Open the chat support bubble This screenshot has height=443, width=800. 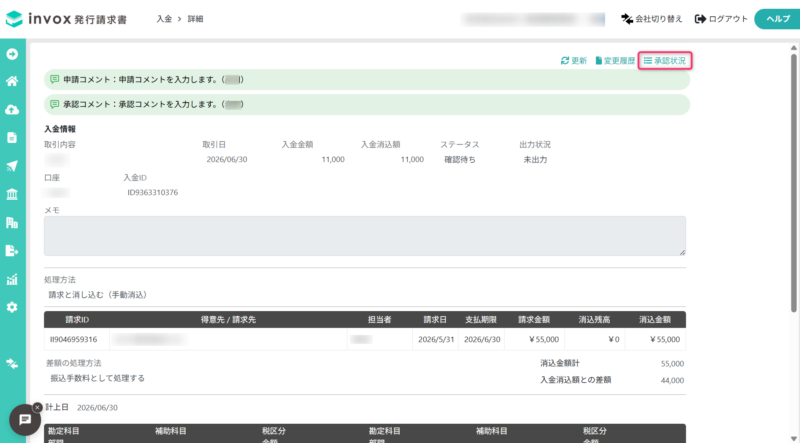[25, 420]
